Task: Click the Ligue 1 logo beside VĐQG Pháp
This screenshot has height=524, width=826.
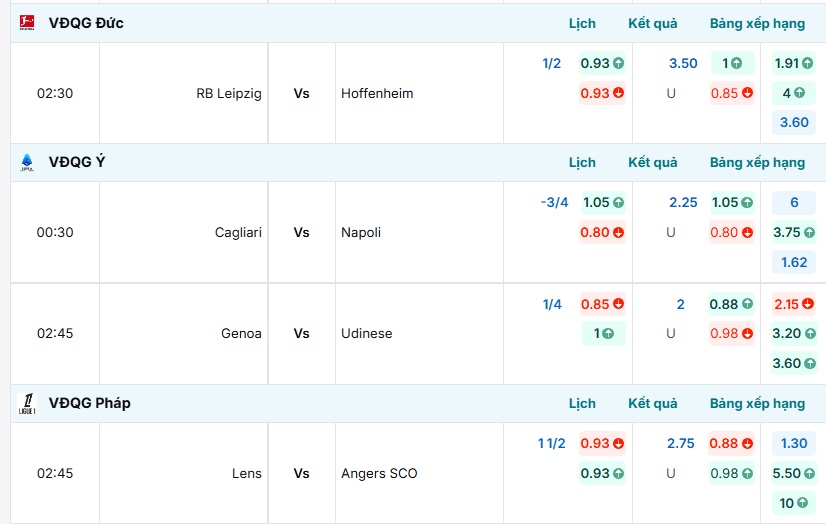Action: point(27,403)
